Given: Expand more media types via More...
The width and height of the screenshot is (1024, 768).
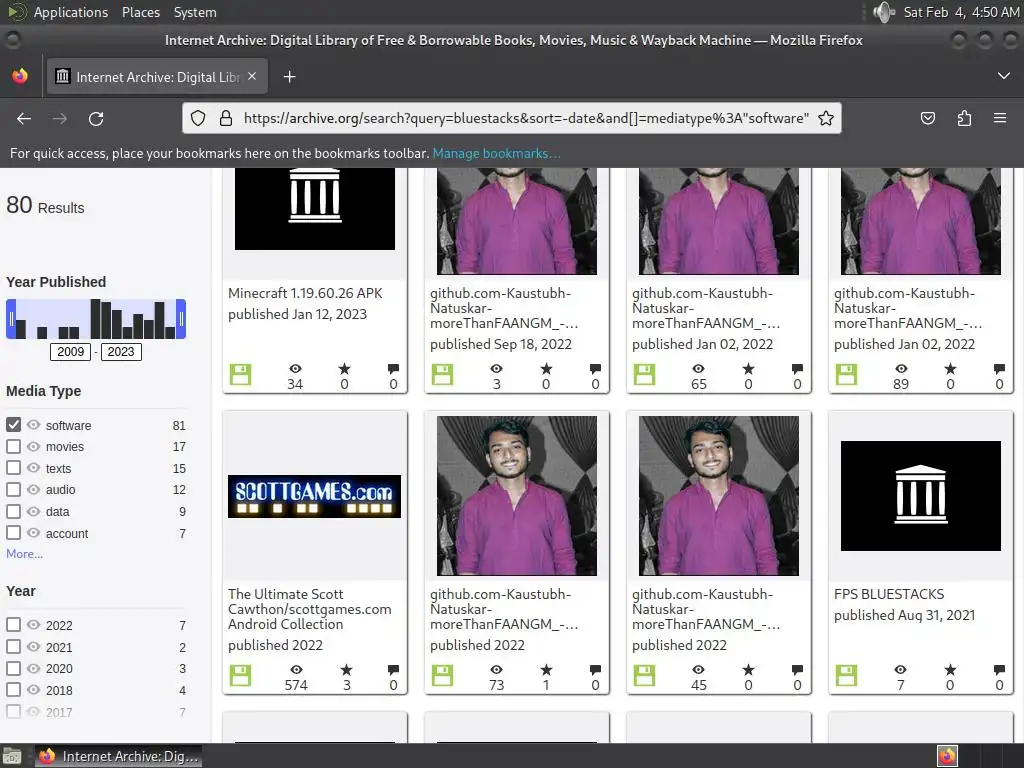Looking at the screenshot, I should click(x=24, y=554).
